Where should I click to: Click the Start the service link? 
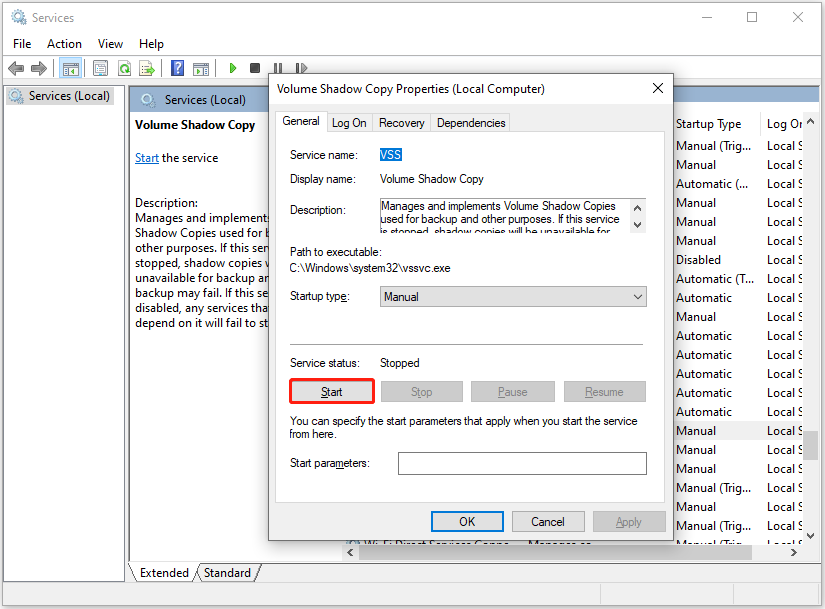[x=146, y=157]
